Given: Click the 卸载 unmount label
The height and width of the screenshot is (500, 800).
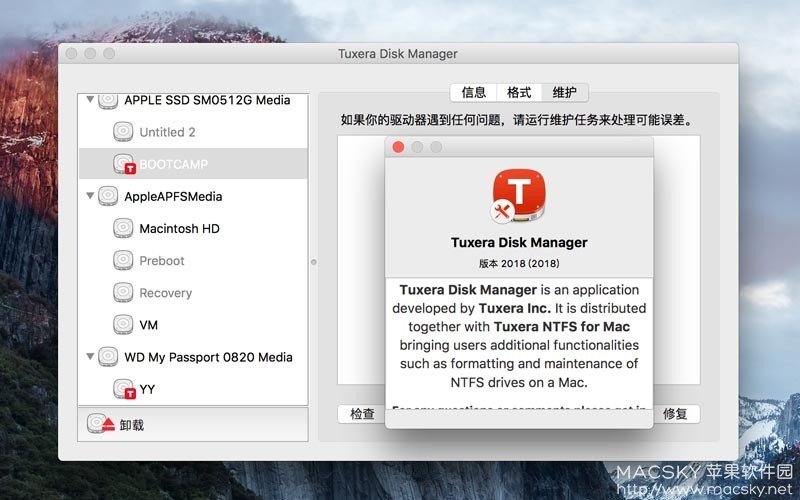Looking at the screenshot, I should [x=132, y=425].
